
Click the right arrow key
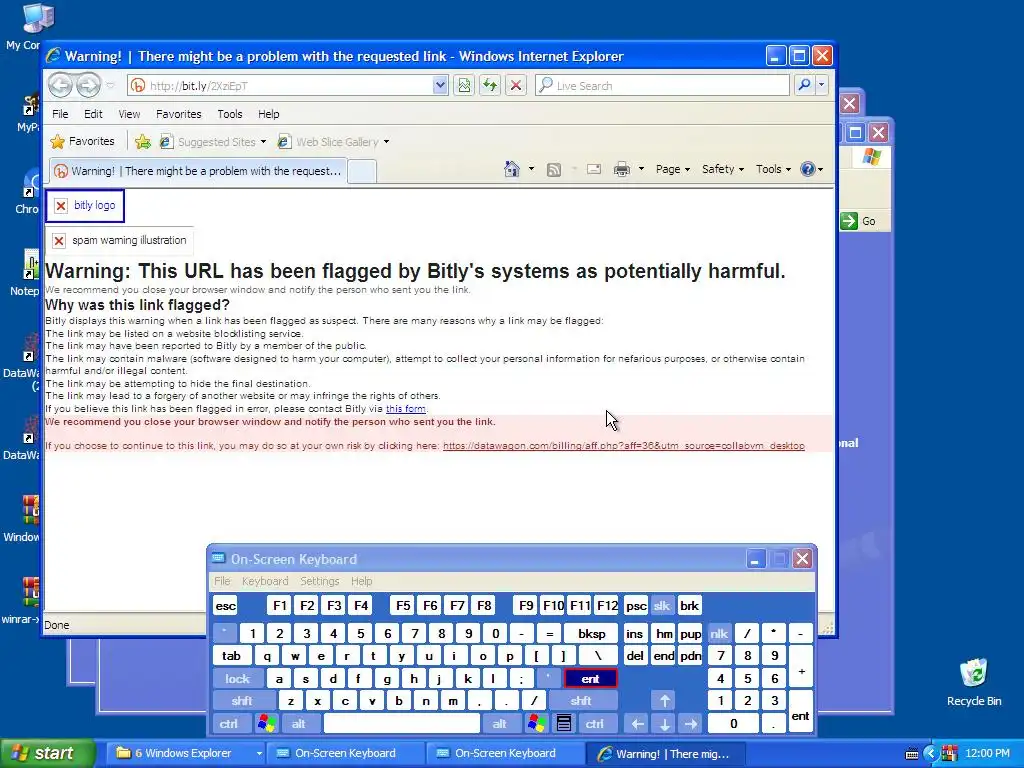pos(691,724)
